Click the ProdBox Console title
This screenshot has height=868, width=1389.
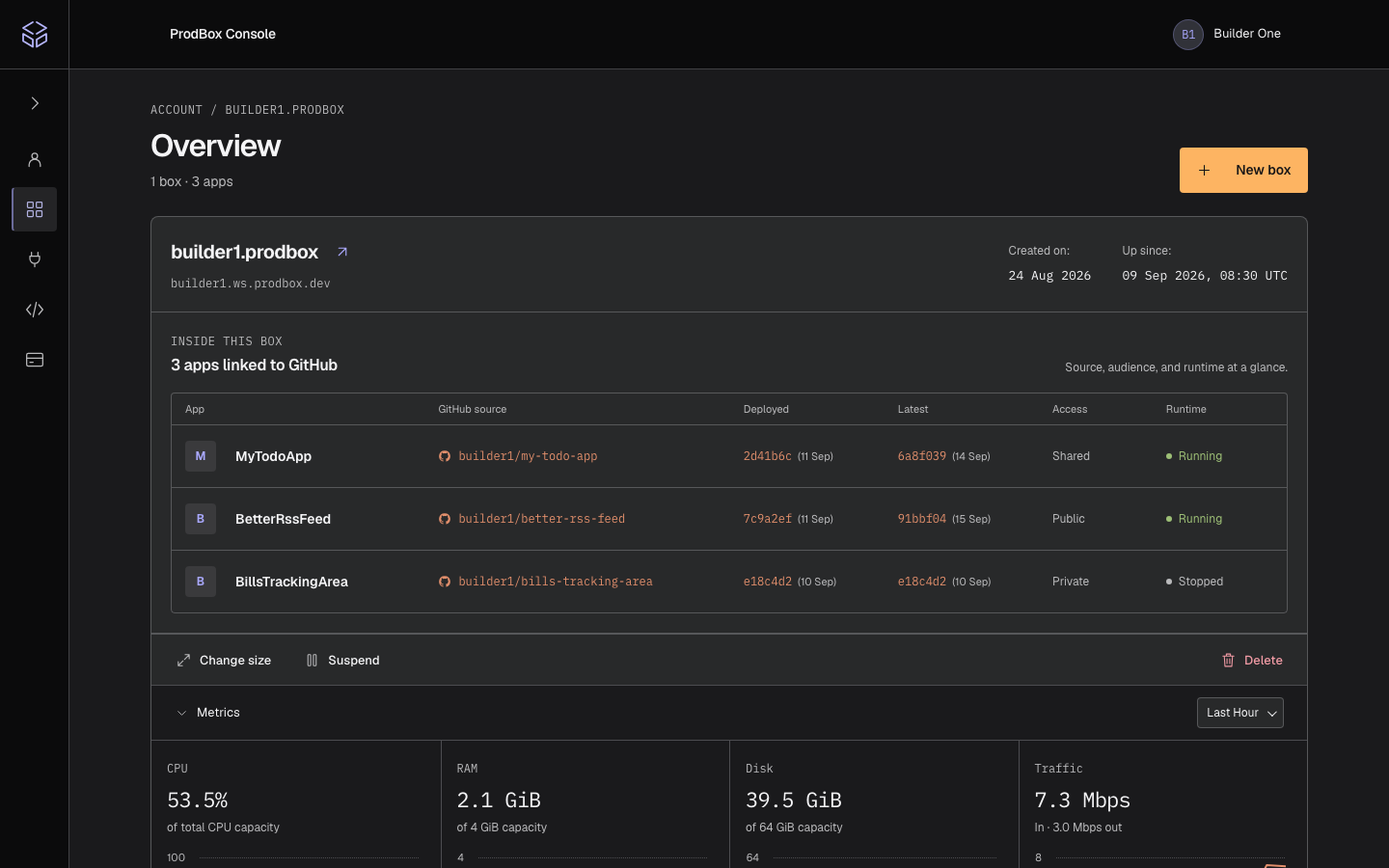(223, 34)
